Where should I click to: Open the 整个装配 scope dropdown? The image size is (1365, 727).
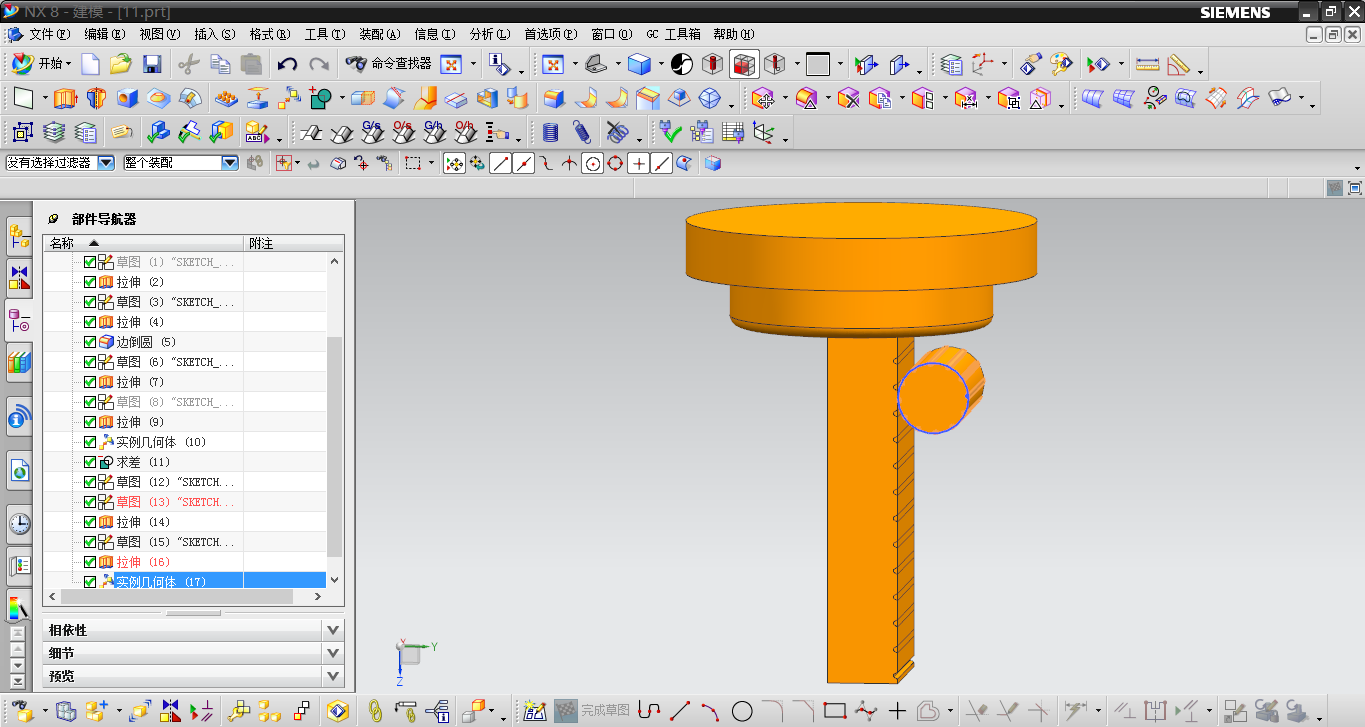pyautogui.click(x=229, y=162)
